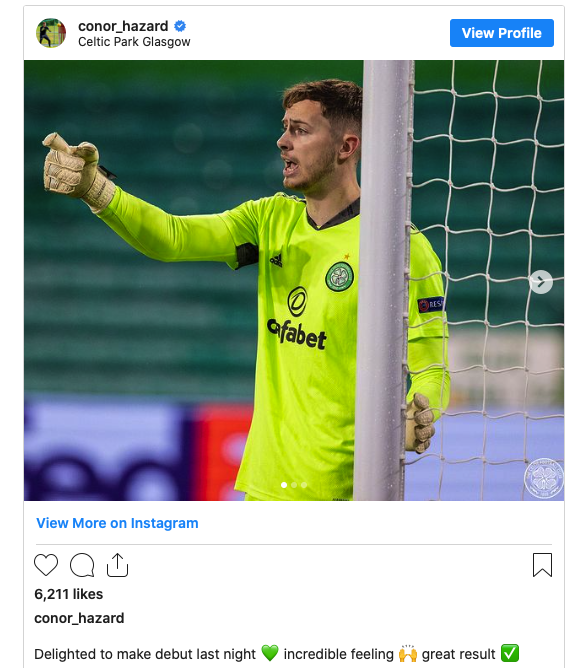Open conor_hazard's profile avatar
The width and height of the screenshot is (572, 668).
coord(51,33)
